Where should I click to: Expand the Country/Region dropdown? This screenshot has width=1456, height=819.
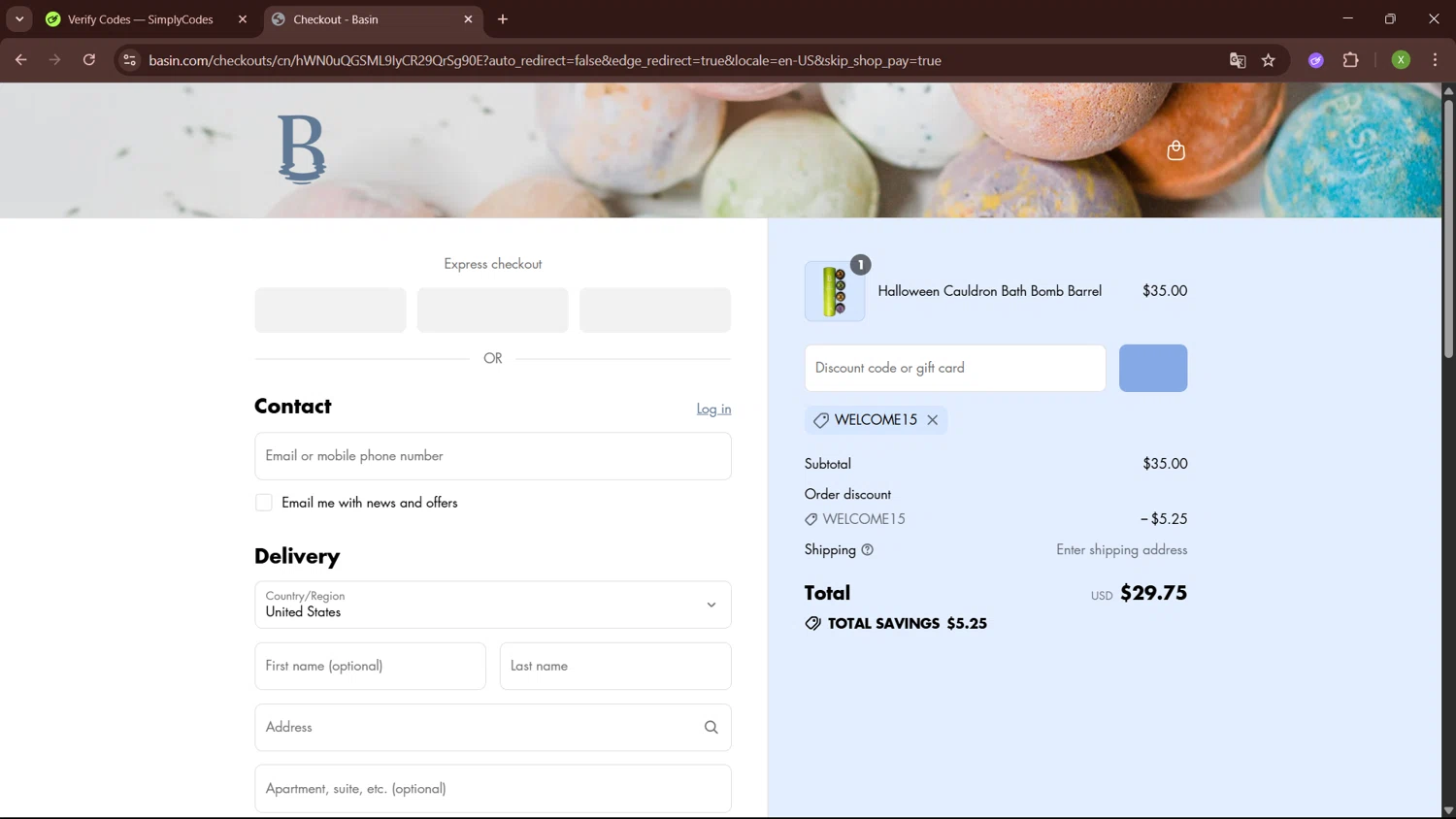coord(493,605)
